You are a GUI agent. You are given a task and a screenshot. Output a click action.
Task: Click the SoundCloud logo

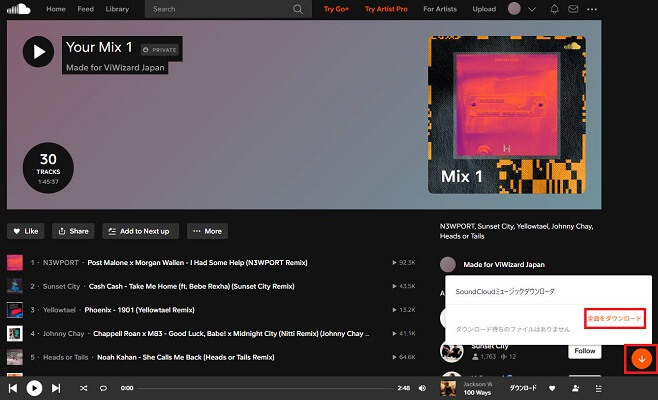pyautogui.click(x=18, y=9)
